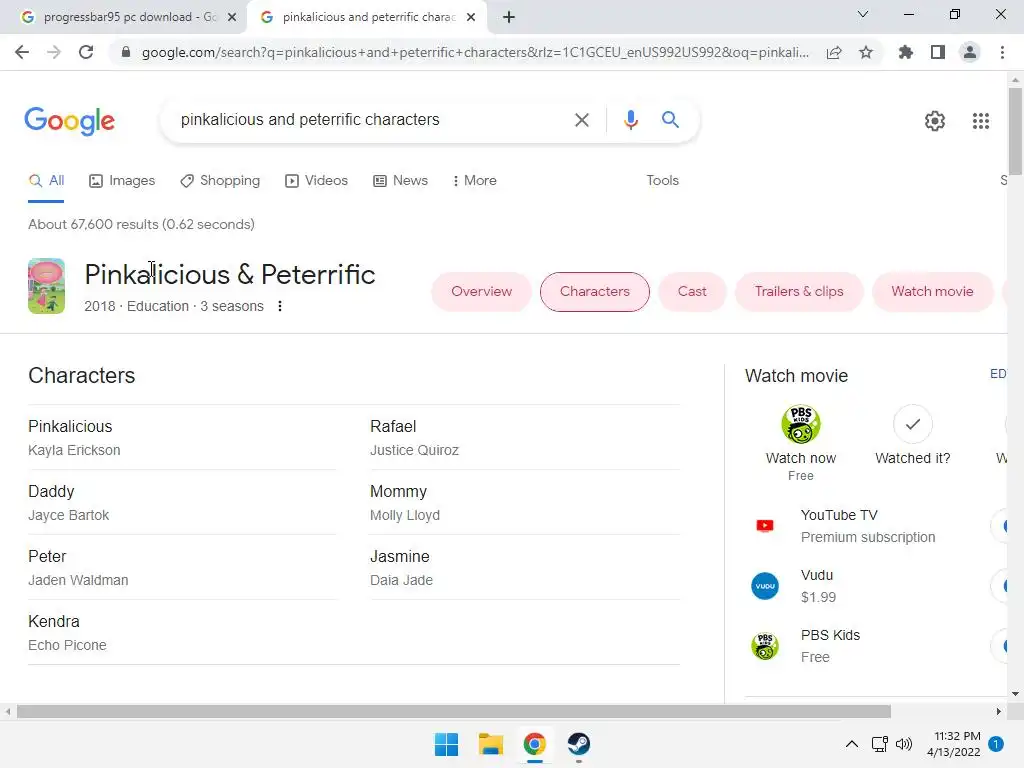Select the Shopping search tab
The height and width of the screenshot is (768, 1024).
coord(220,181)
